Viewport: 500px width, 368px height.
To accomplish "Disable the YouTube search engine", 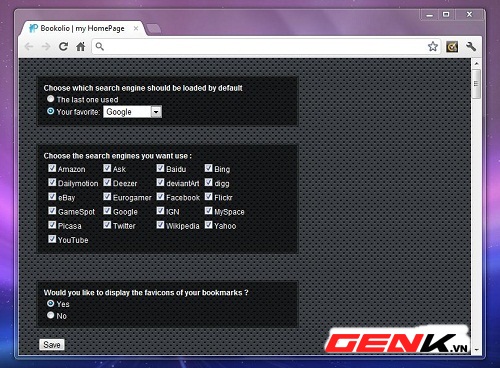I will coord(52,239).
